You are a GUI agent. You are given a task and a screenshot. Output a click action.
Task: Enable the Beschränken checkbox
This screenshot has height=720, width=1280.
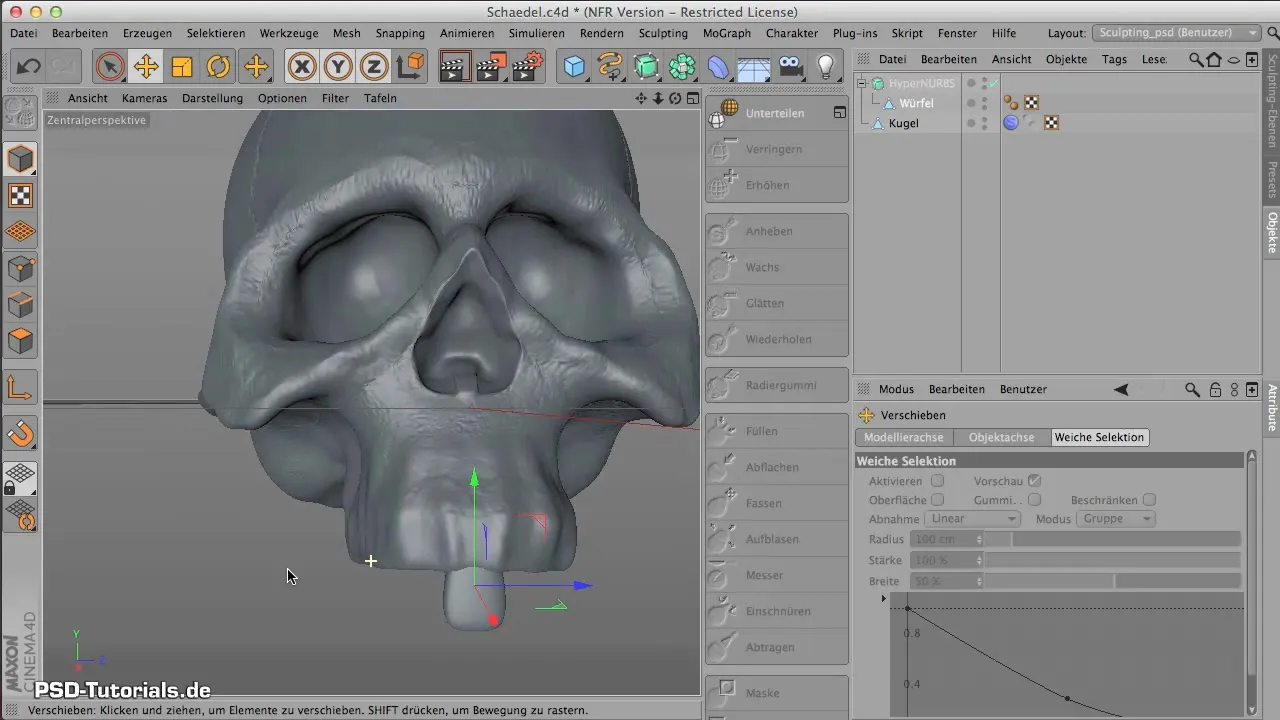pyautogui.click(x=1150, y=500)
